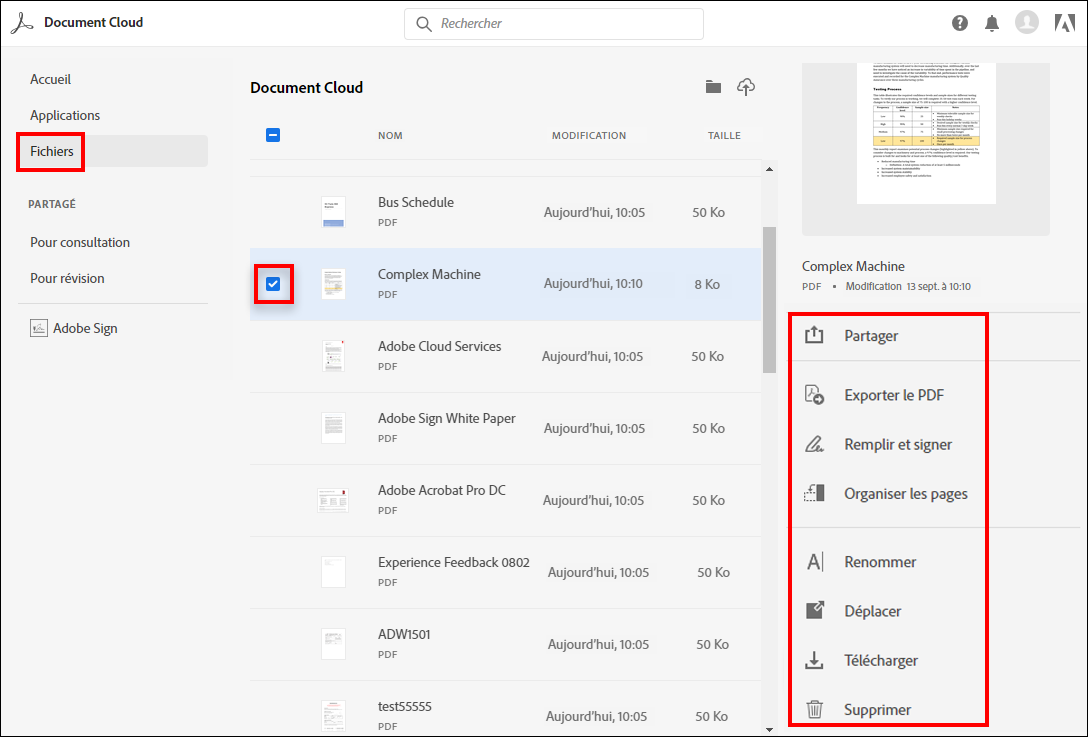1088x737 pixels.
Task: Choose Renommer action
Action: click(x=880, y=561)
